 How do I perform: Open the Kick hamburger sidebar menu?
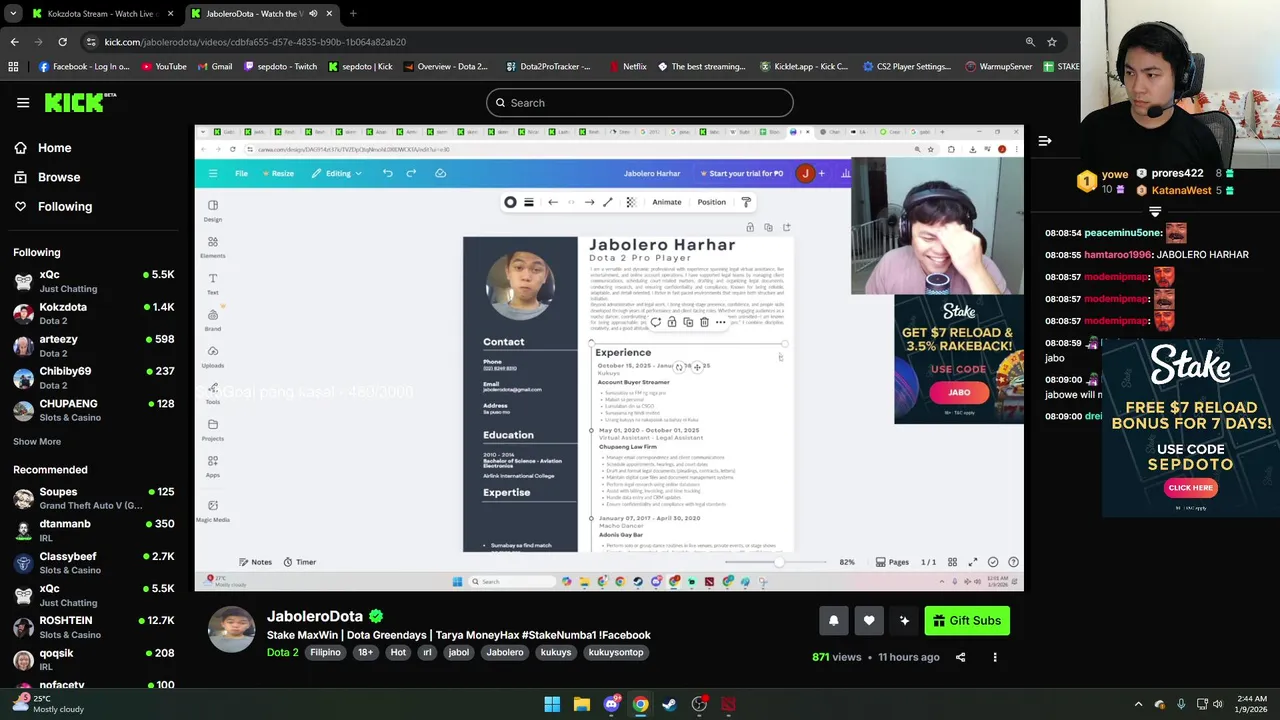[23, 103]
